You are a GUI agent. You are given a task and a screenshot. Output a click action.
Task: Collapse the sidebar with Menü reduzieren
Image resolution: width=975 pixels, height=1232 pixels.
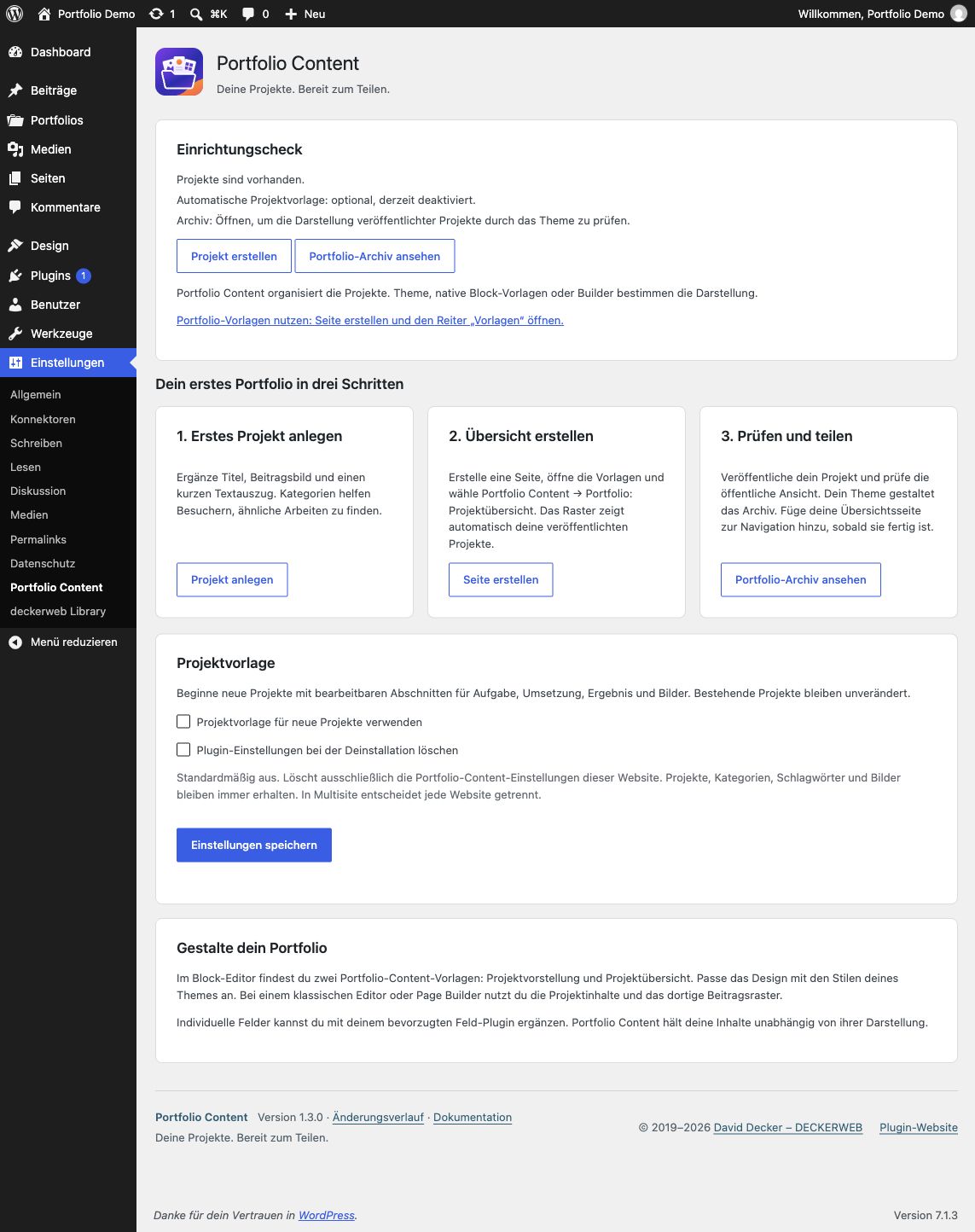[x=68, y=642]
